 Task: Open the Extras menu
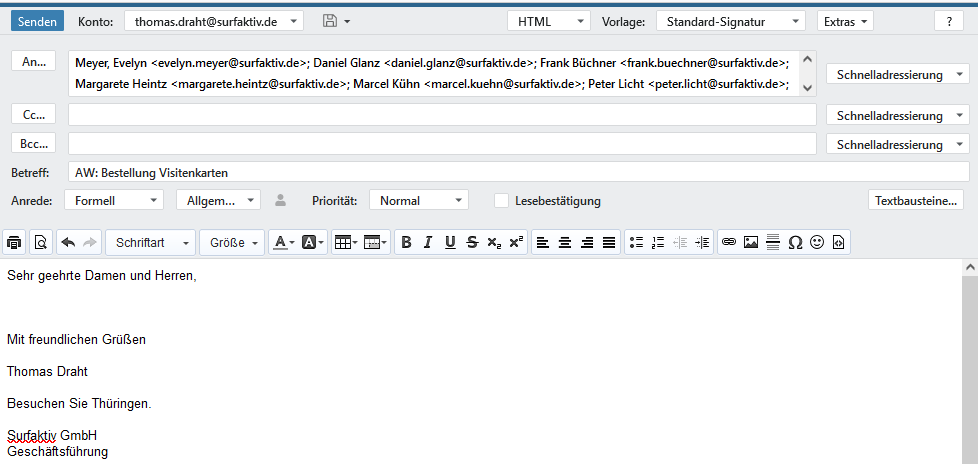coord(845,21)
